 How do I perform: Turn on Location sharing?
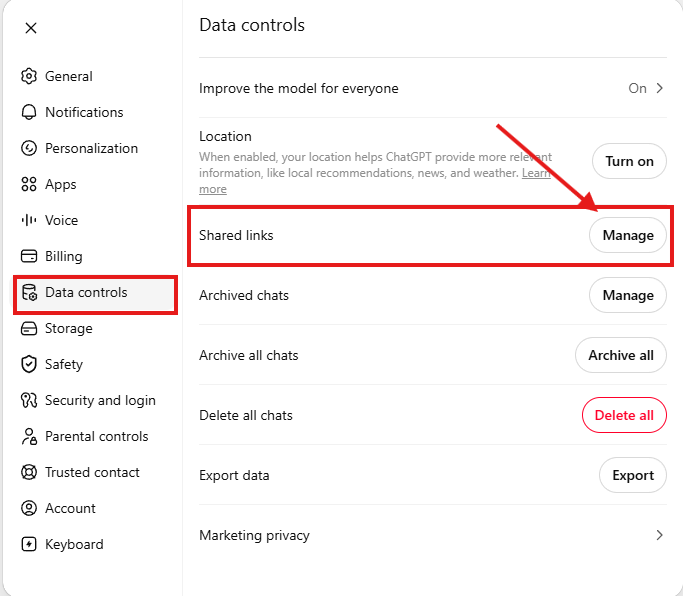tap(629, 161)
